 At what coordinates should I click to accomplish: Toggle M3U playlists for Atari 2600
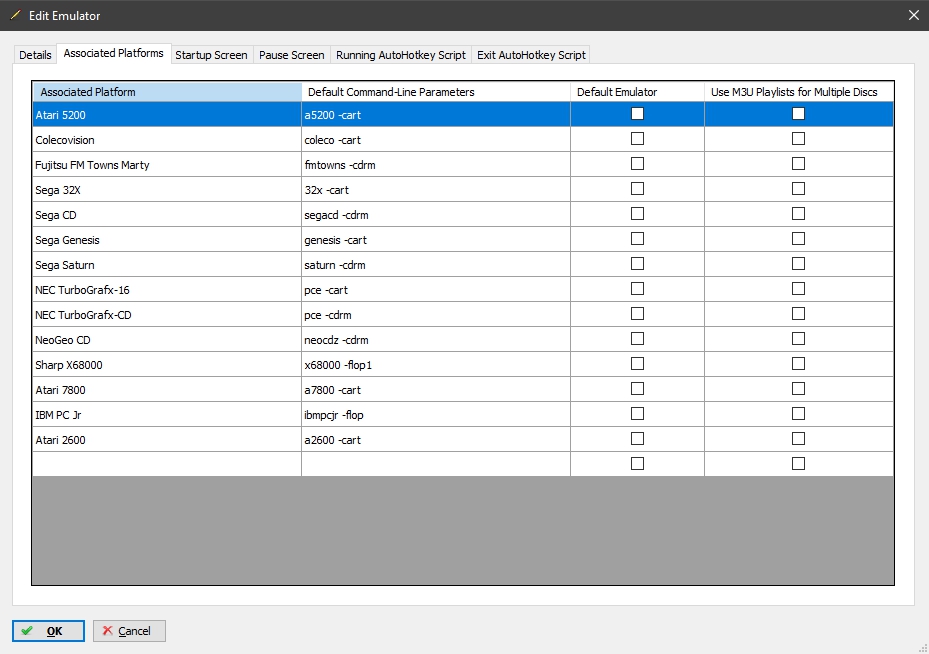point(799,438)
